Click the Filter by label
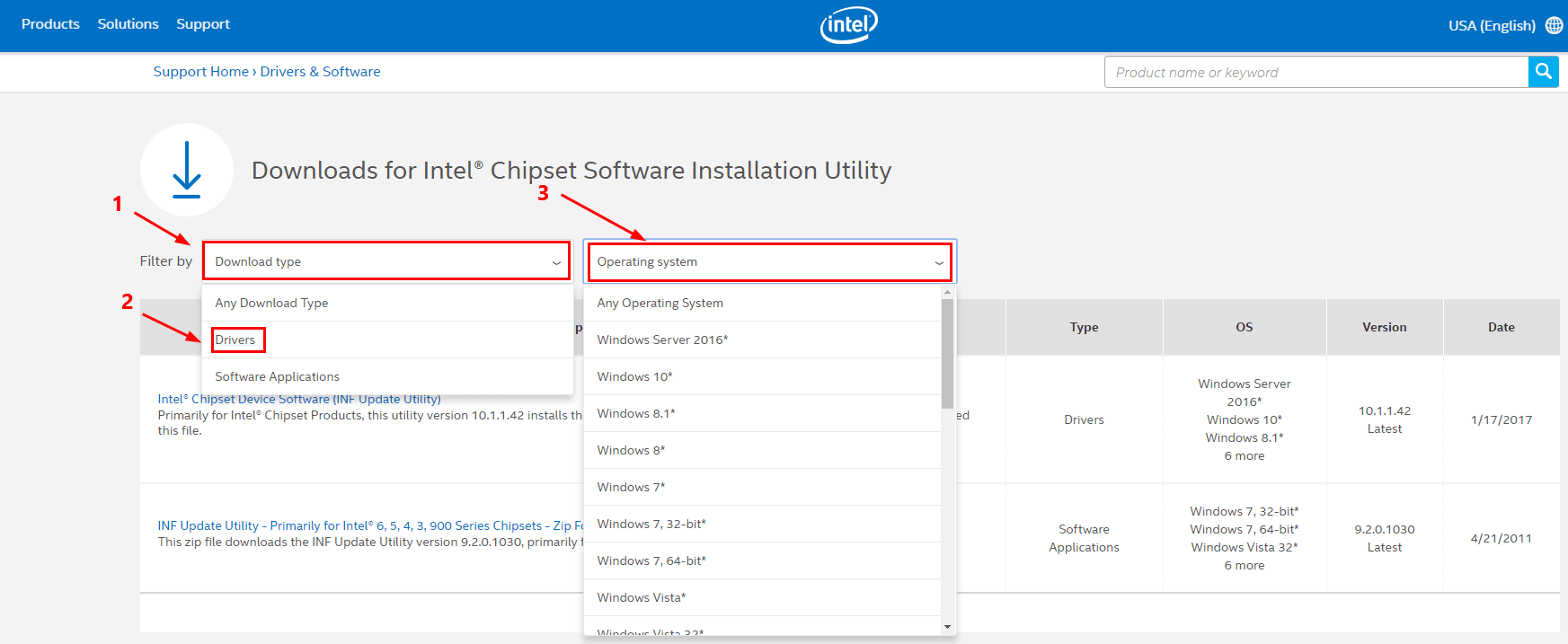Screen dimensions: 1568x644 click(166, 261)
